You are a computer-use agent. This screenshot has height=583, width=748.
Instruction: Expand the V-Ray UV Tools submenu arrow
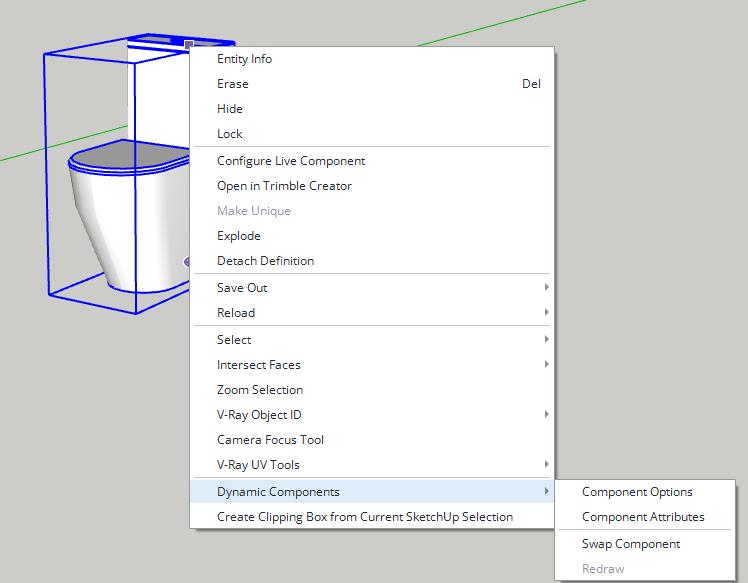546,464
